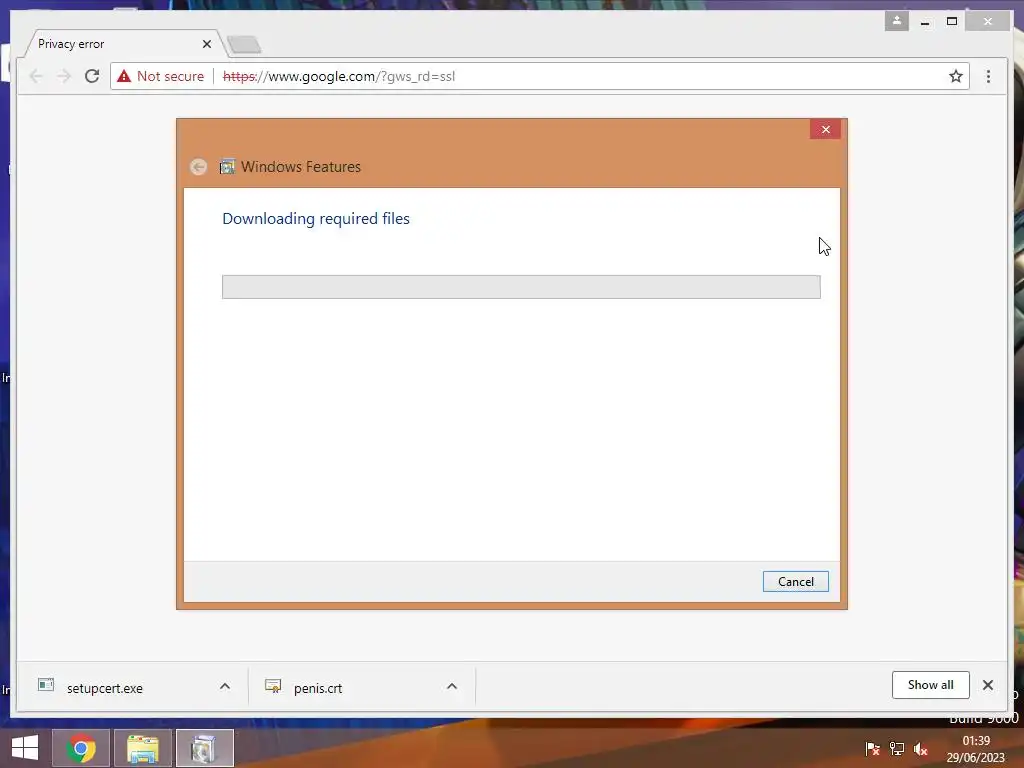Click the Windows Features back arrow

click(199, 167)
